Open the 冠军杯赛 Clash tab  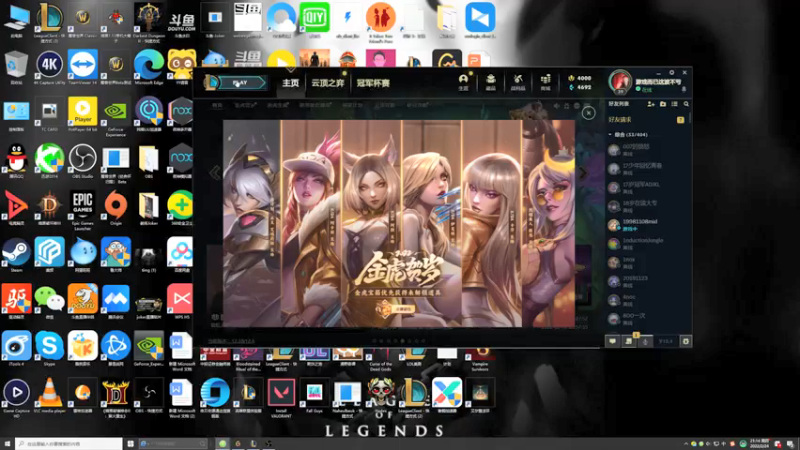[x=373, y=83]
